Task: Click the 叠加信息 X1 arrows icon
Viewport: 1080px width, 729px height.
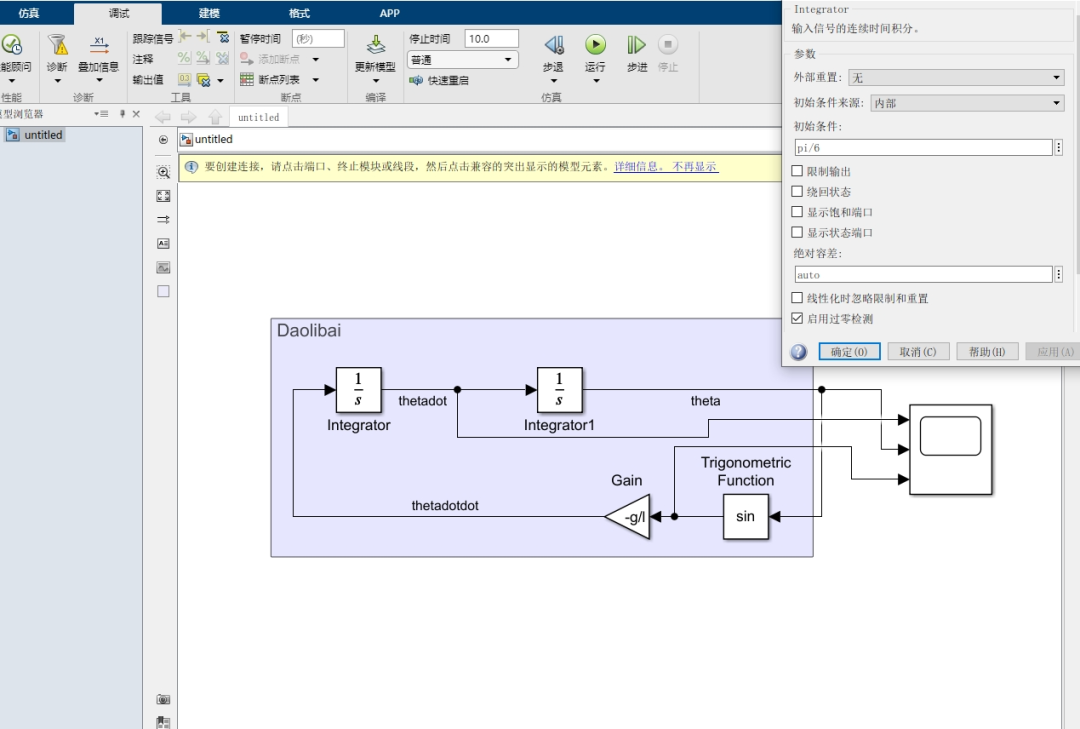Action: [x=99, y=45]
